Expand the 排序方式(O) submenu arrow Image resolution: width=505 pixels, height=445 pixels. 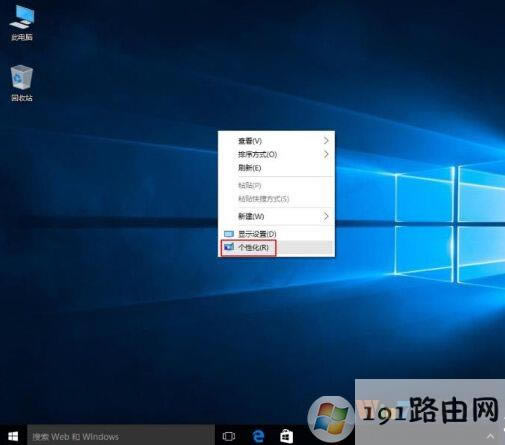(326, 154)
